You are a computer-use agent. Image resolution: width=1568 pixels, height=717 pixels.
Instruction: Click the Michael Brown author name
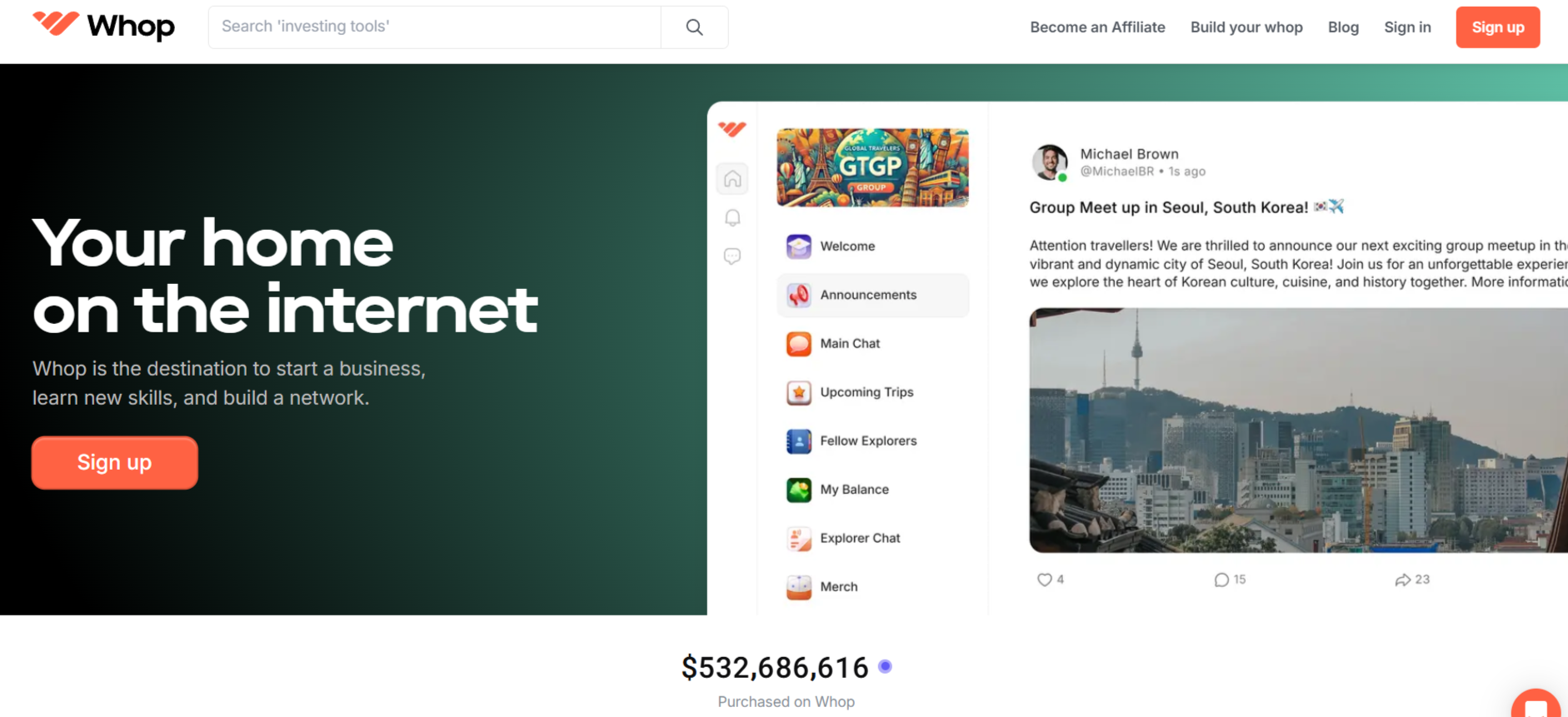tap(1129, 154)
